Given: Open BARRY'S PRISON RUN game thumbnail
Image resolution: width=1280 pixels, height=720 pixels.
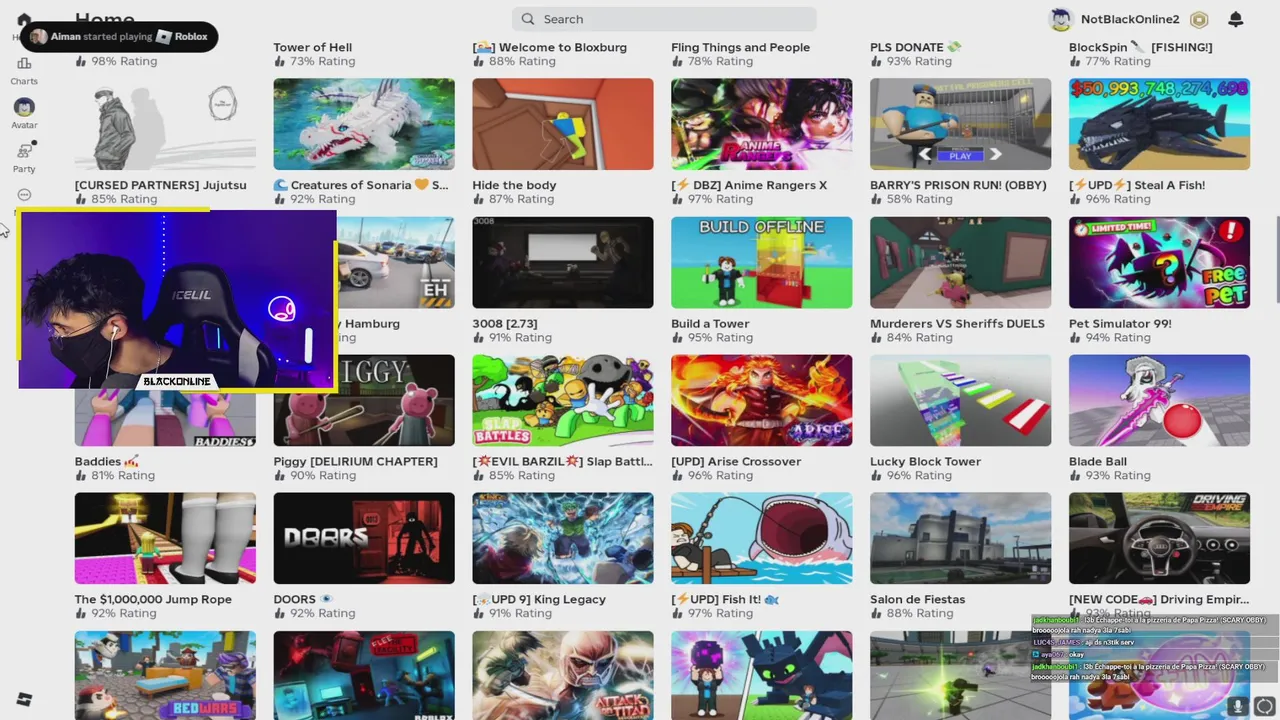Looking at the screenshot, I should (961, 124).
